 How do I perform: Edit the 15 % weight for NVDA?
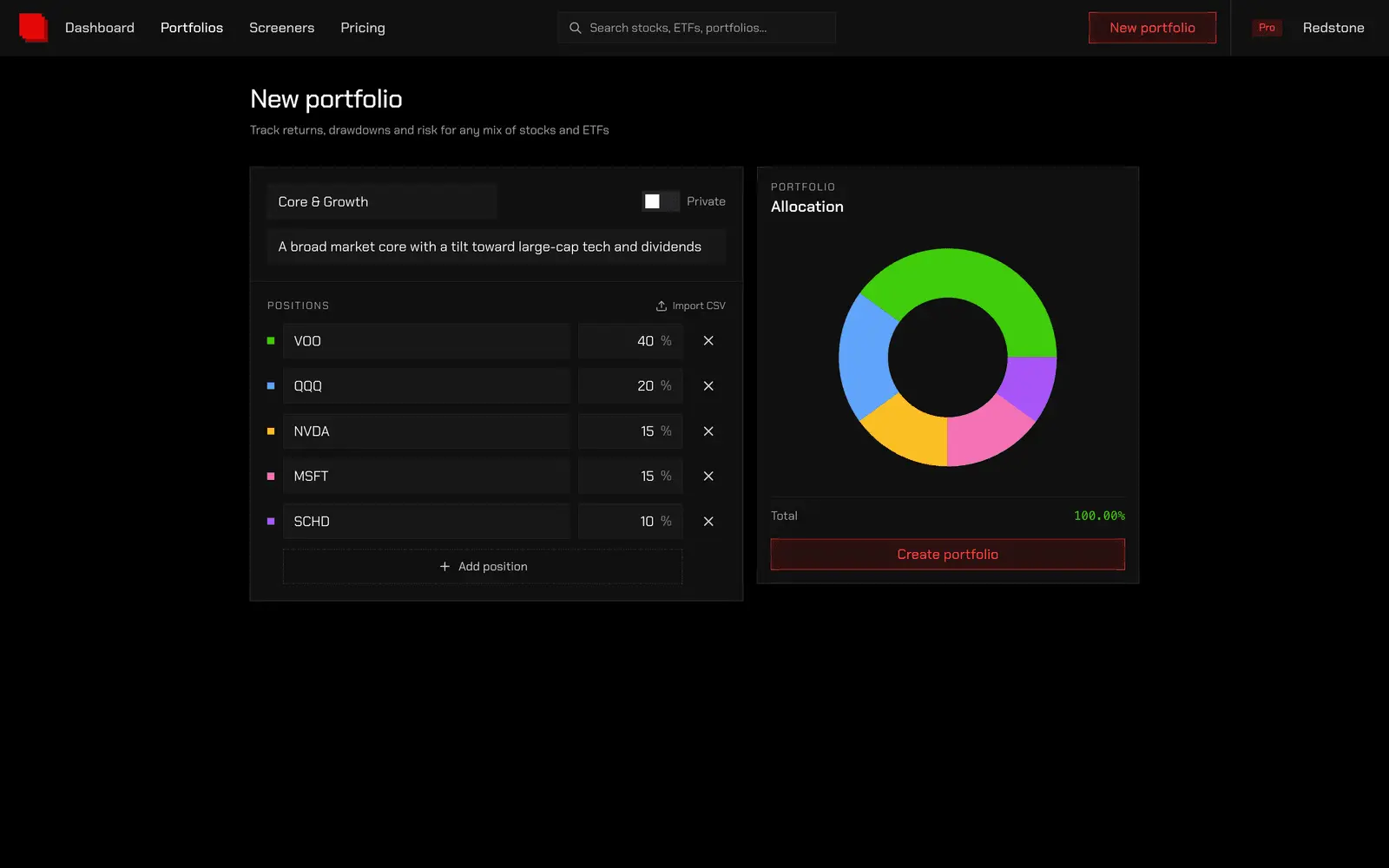630,431
